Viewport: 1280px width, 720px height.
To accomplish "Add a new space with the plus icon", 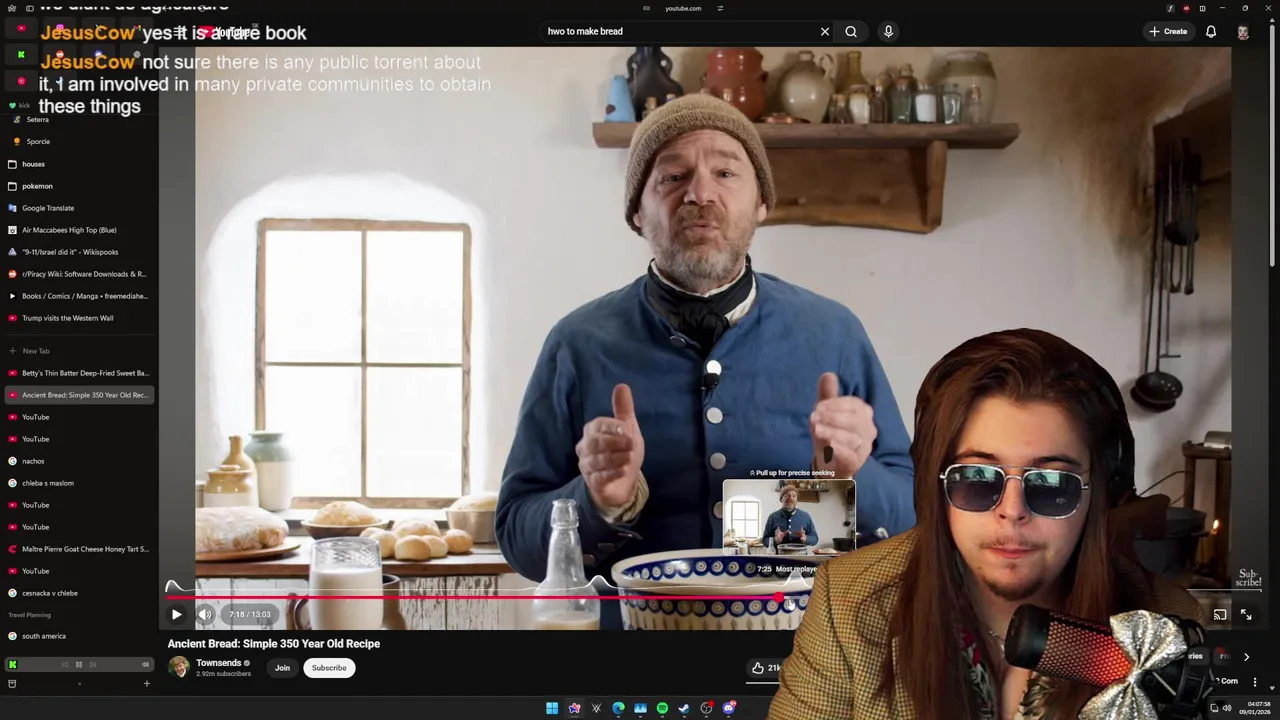I will (x=146, y=684).
